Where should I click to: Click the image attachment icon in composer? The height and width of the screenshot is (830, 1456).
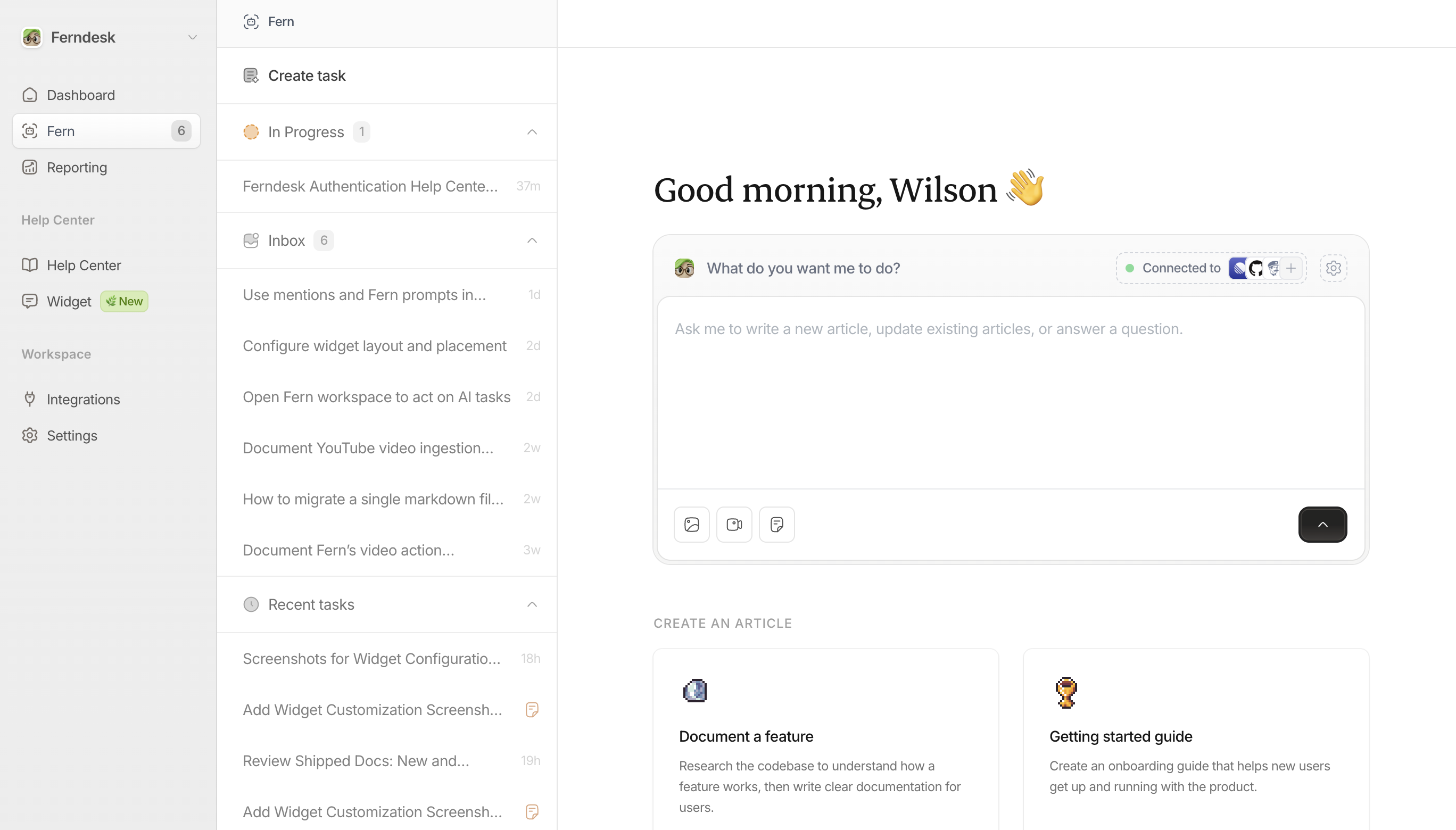tap(691, 525)
